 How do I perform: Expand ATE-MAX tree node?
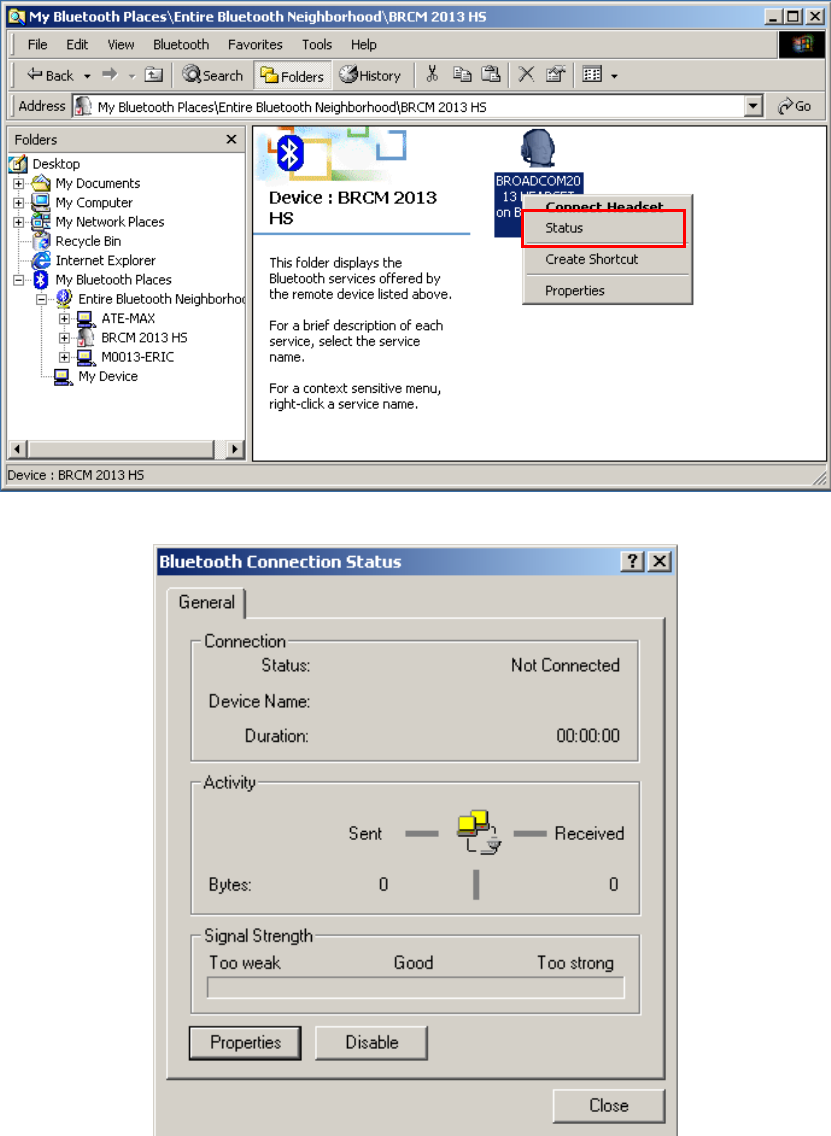(x=64, y=318)
